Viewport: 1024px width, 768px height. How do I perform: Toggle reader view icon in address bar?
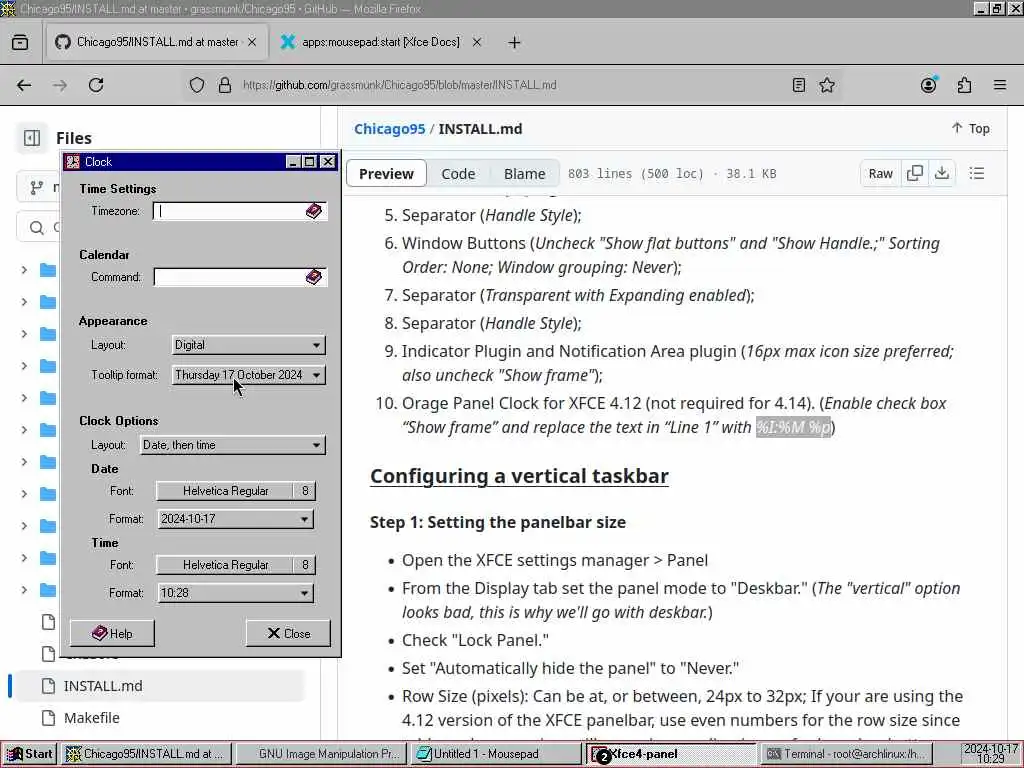coord(798,85)
